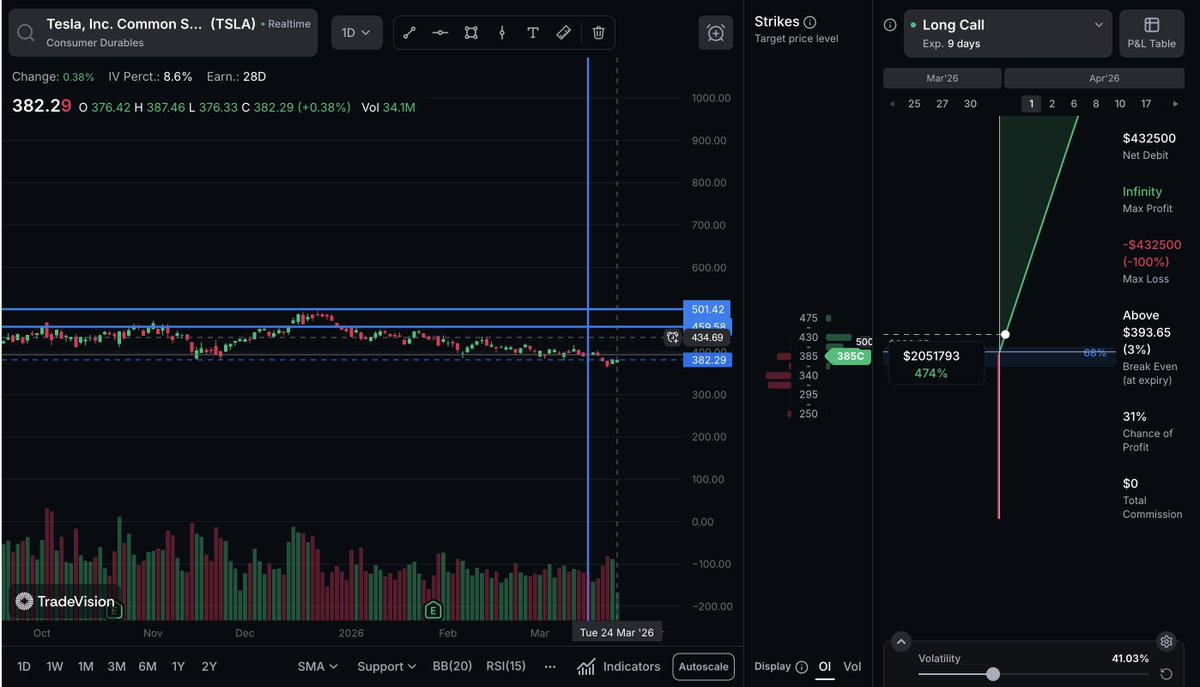
Task: Collapse the volatility panel chevron
Action: 901,642
